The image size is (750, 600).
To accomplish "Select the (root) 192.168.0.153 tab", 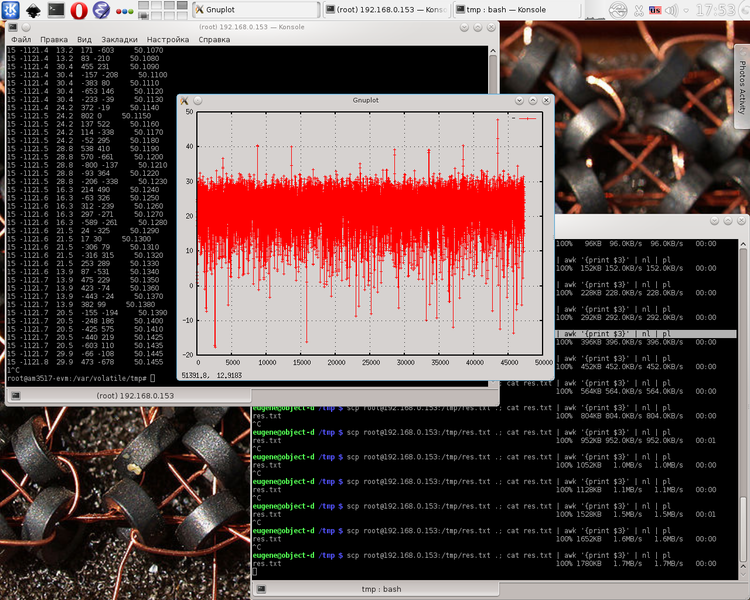I will coord(134,396).
